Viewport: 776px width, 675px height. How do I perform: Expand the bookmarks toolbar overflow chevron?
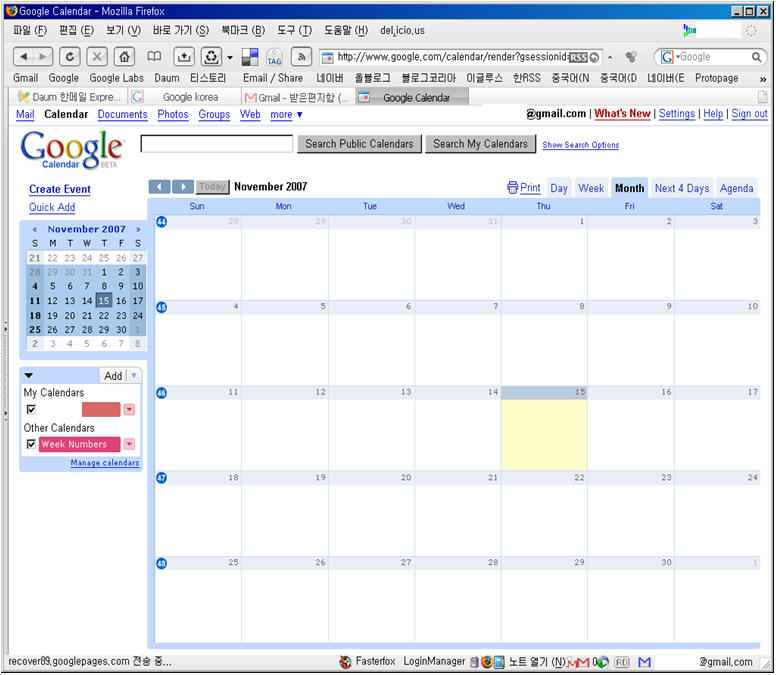click(x=763, y=79)
